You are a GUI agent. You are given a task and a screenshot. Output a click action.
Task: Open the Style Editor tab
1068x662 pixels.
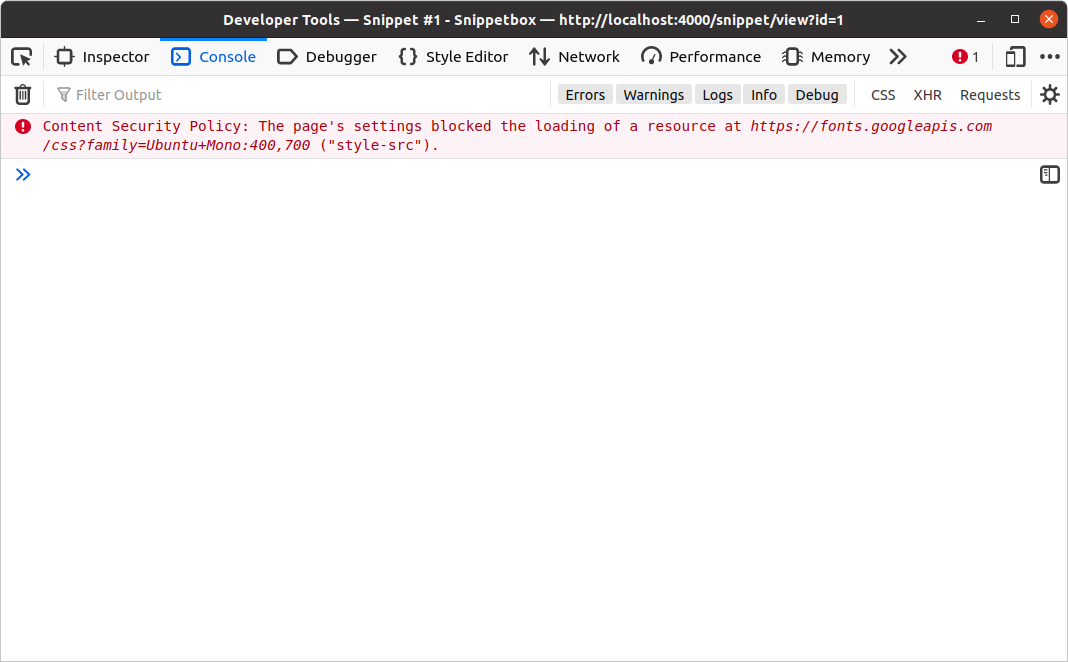click(x=453, y=57)
